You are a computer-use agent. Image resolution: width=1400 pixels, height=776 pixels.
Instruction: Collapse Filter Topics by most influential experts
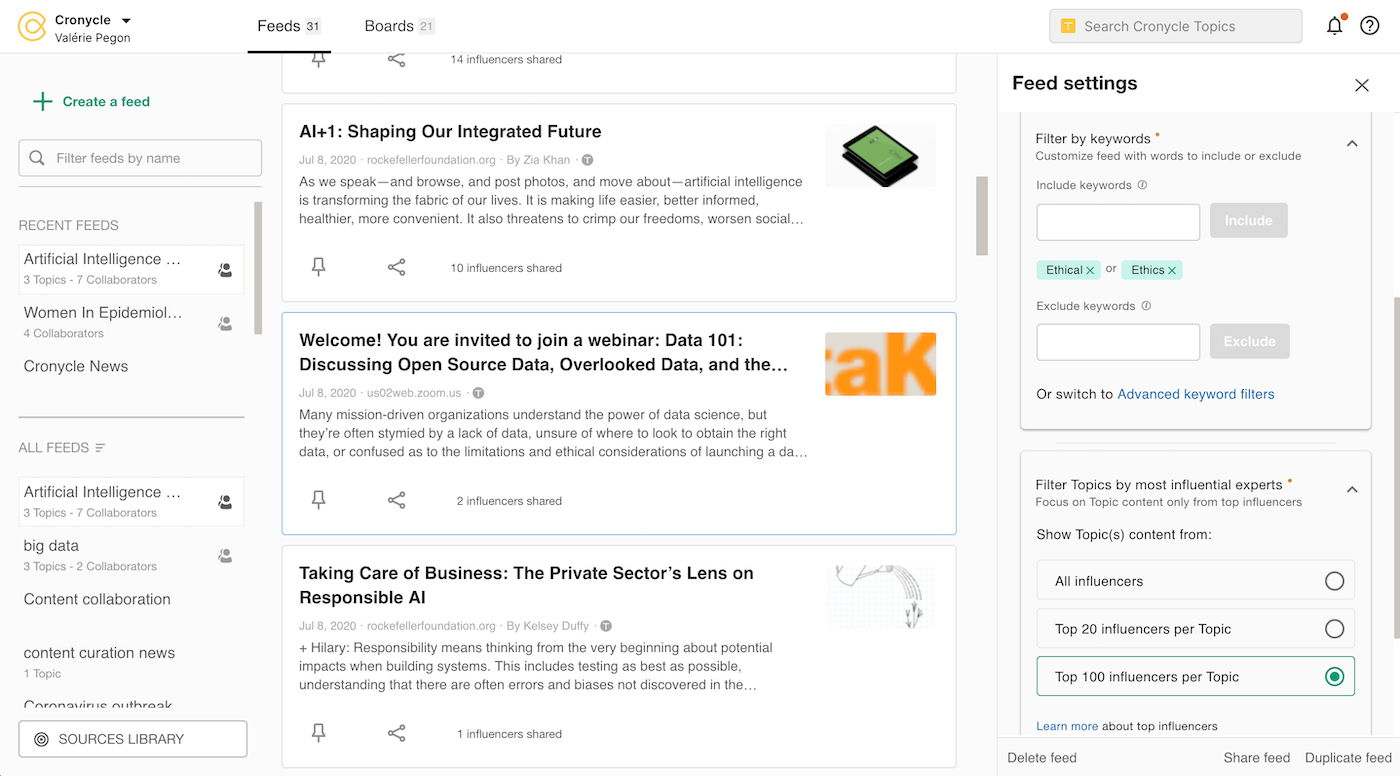[1352, 490]
